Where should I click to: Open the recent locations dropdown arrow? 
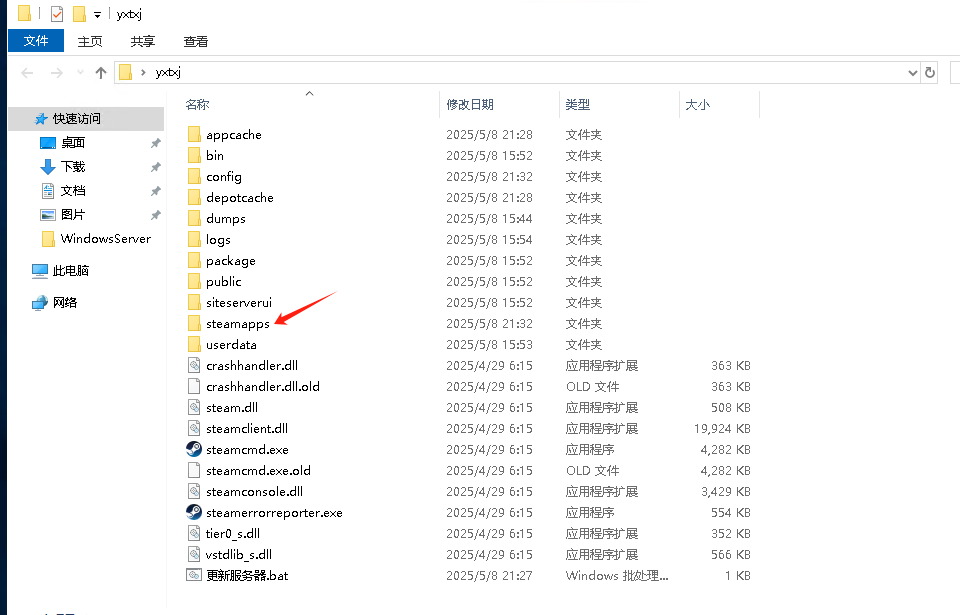tap(80, 72)
